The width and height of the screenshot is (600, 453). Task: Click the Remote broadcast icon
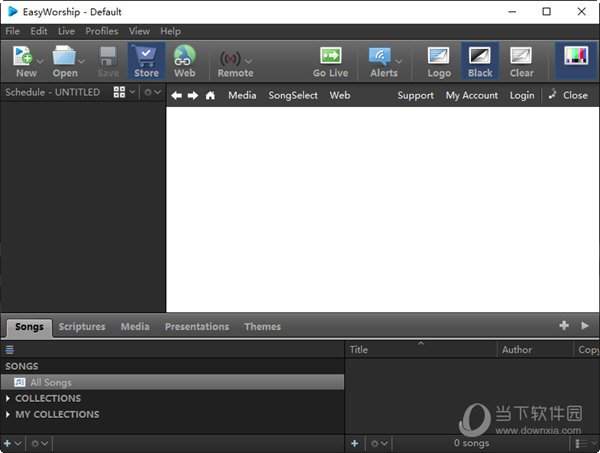coord(230,59)
